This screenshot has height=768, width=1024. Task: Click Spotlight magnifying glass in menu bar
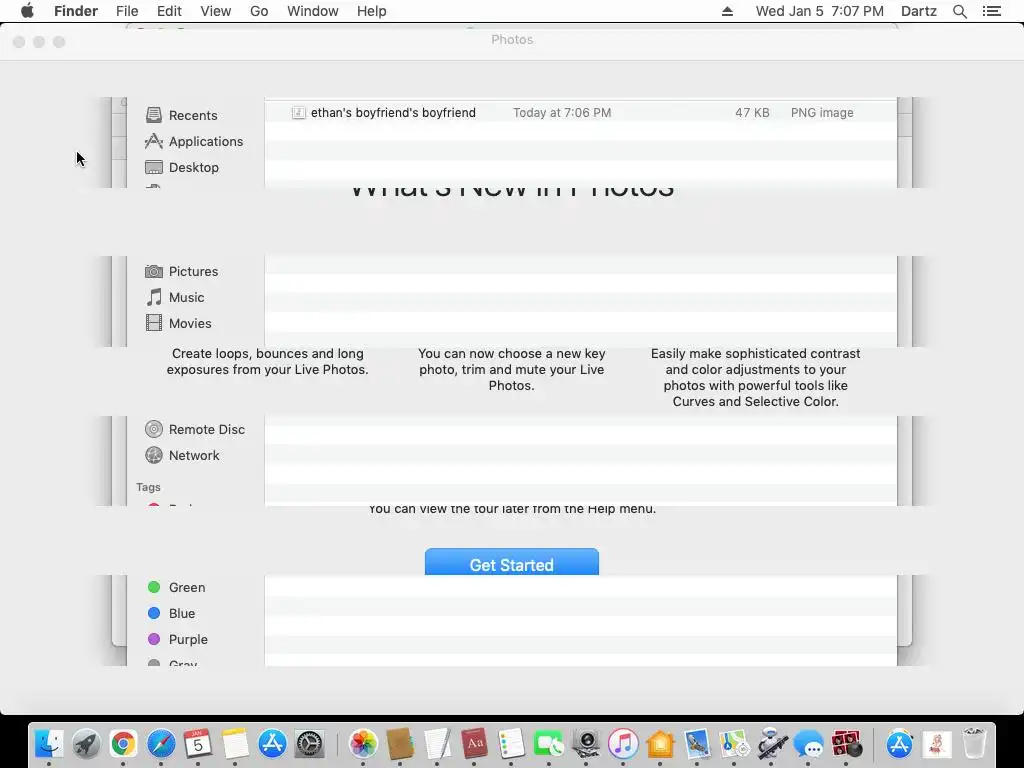pyautogui.click(x=959, y=11)
